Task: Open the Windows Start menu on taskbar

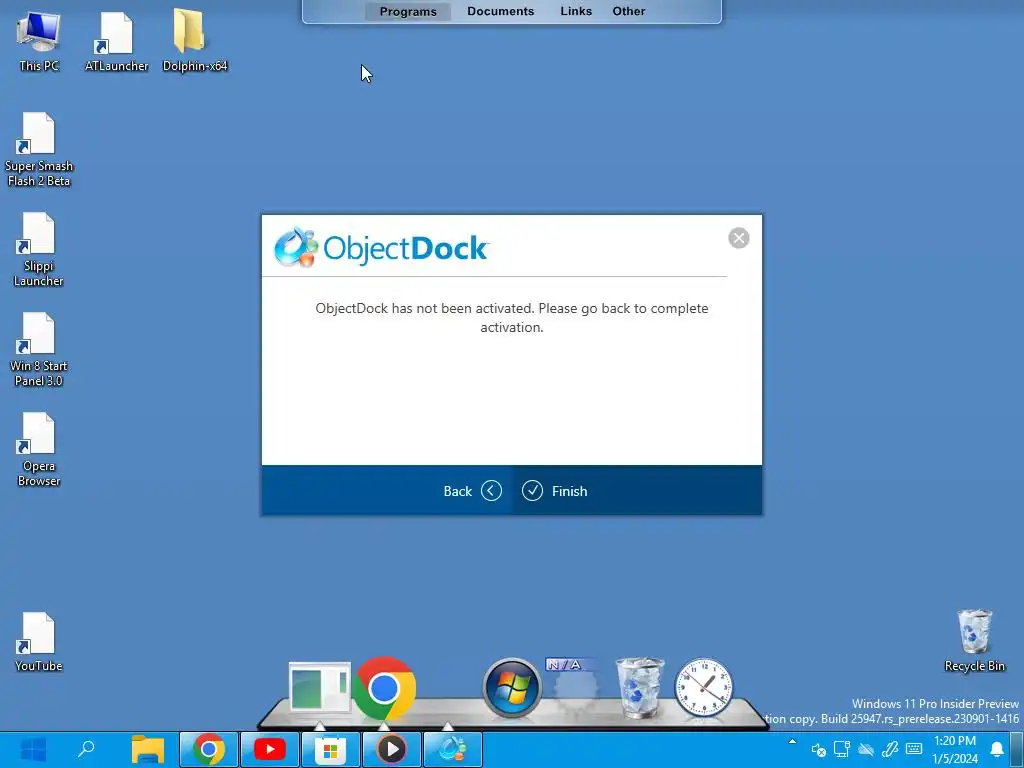Action: tap(33, 749)
